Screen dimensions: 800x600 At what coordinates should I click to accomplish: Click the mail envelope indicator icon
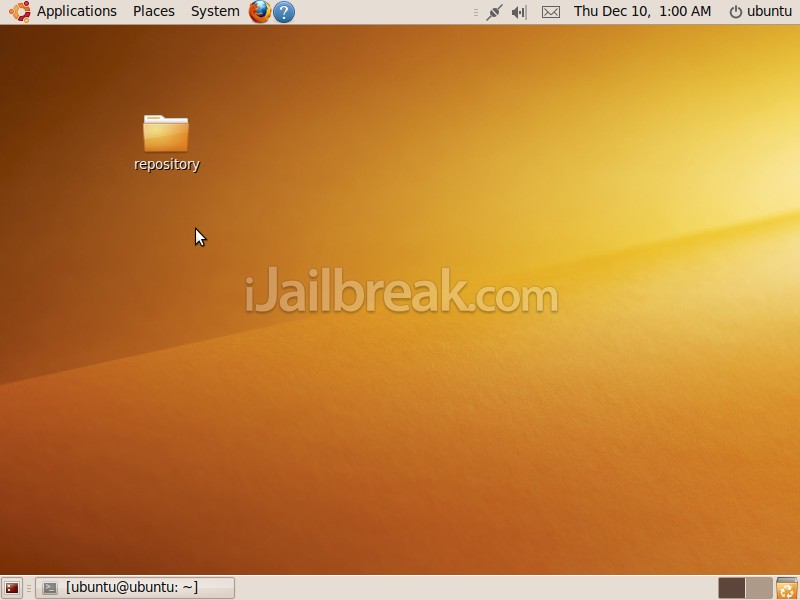coord(551,12)
